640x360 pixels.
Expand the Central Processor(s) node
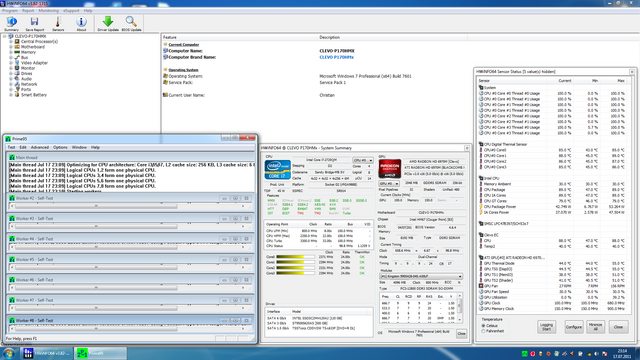(x=11, y=42)
